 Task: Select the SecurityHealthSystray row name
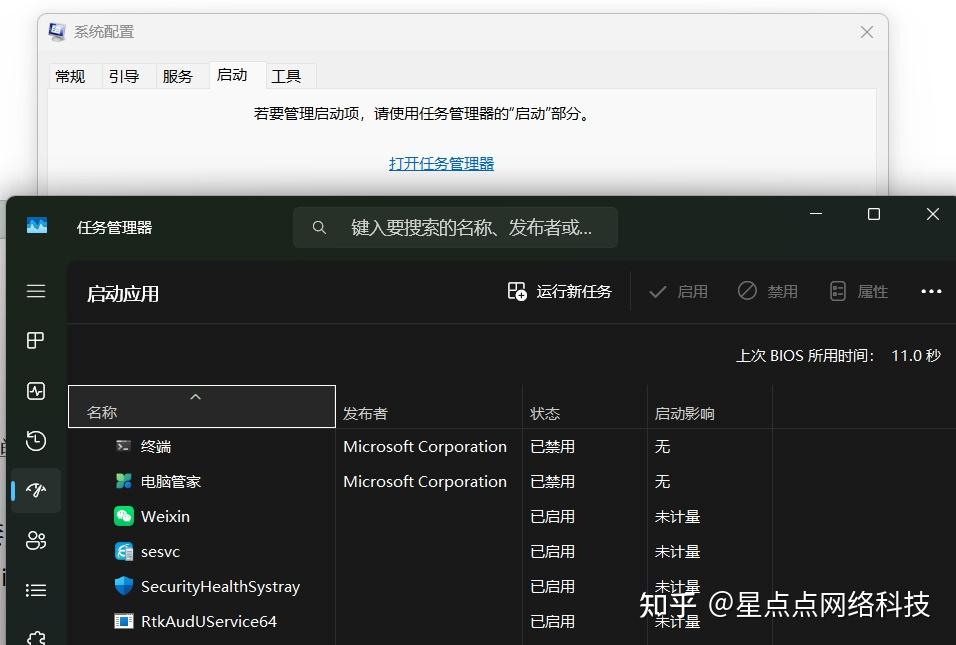tap(220, 586)
